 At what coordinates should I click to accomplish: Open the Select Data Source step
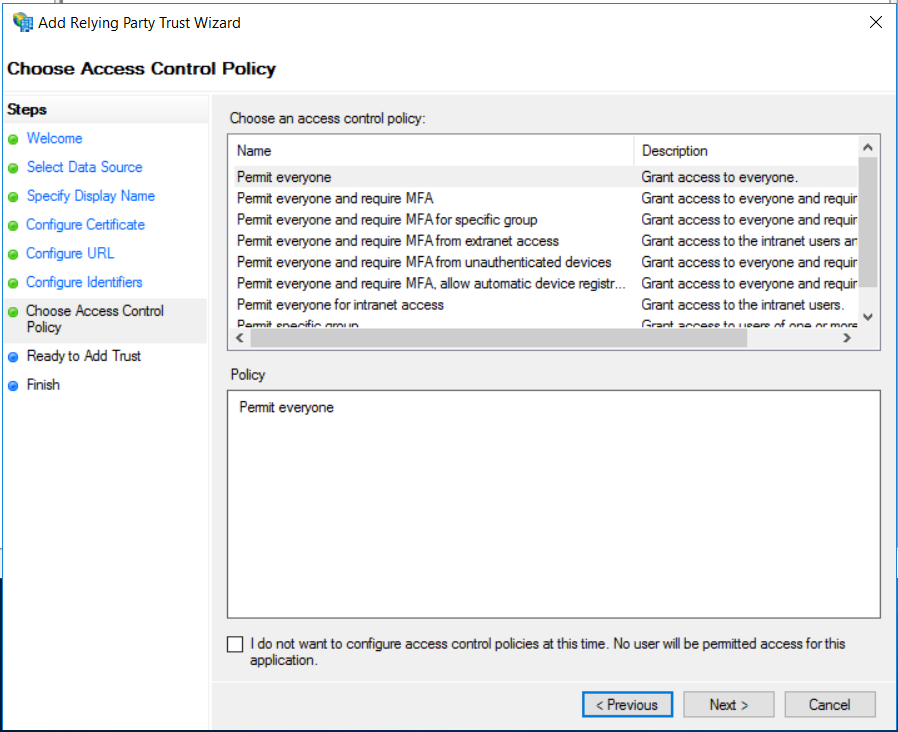(84, 167)
